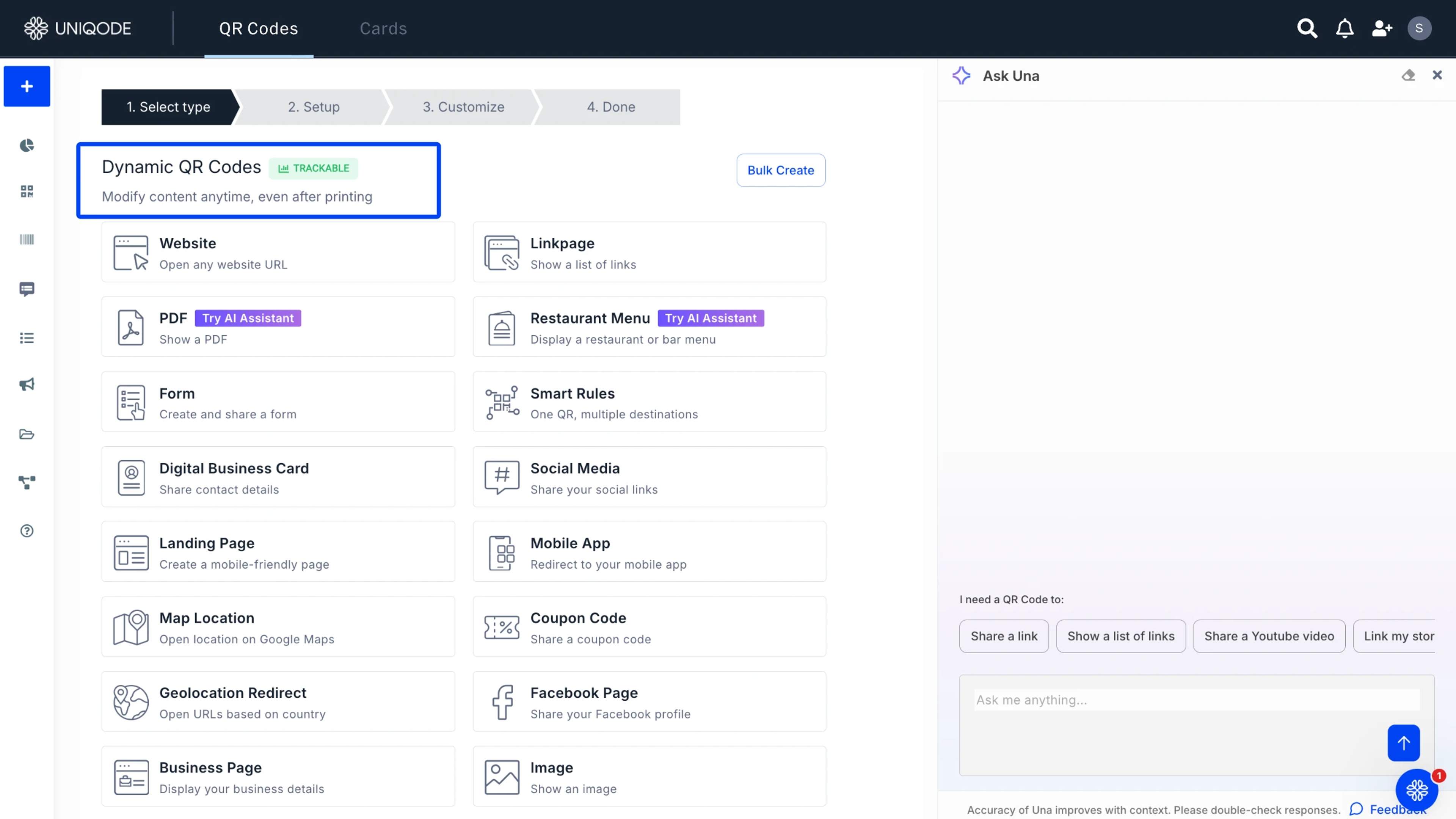Go to step 1. Select type
The width and height of the screenshot is (1456, 819).
point(168,107)
